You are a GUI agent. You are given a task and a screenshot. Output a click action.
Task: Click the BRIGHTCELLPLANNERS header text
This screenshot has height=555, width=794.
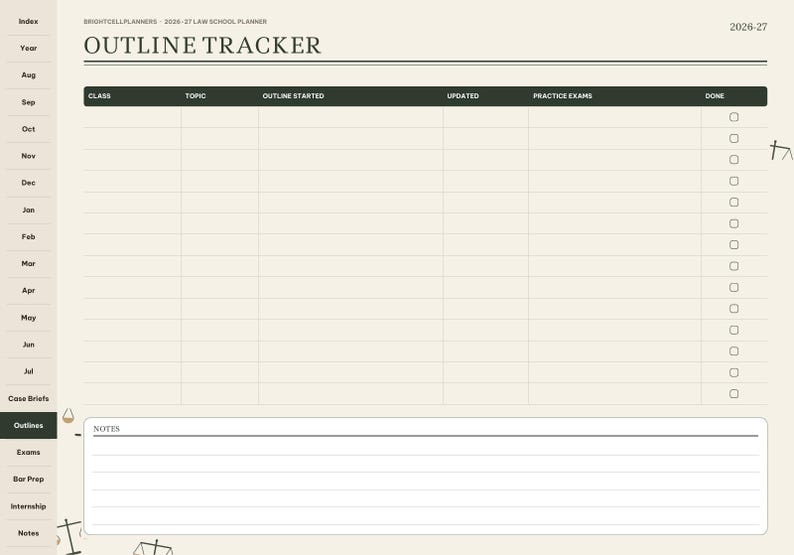click(121, 22)
